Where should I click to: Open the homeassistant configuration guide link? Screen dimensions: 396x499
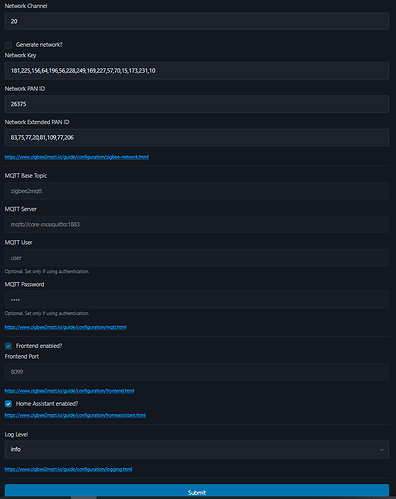pos(75,415)
